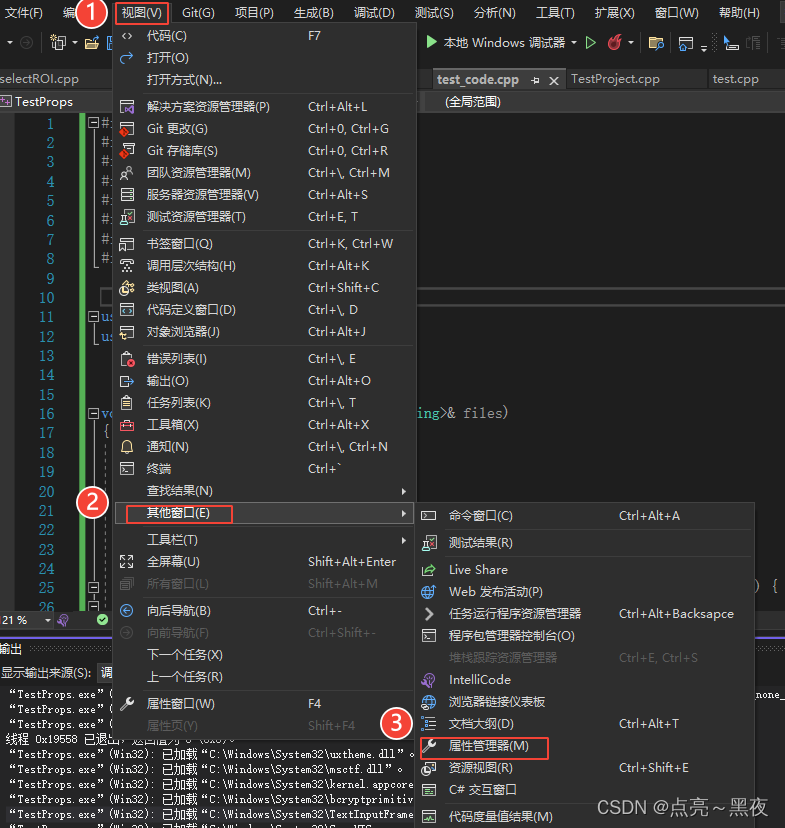Click the 终端 terminal icon
The image size is (785, 828).
[127, 469]
